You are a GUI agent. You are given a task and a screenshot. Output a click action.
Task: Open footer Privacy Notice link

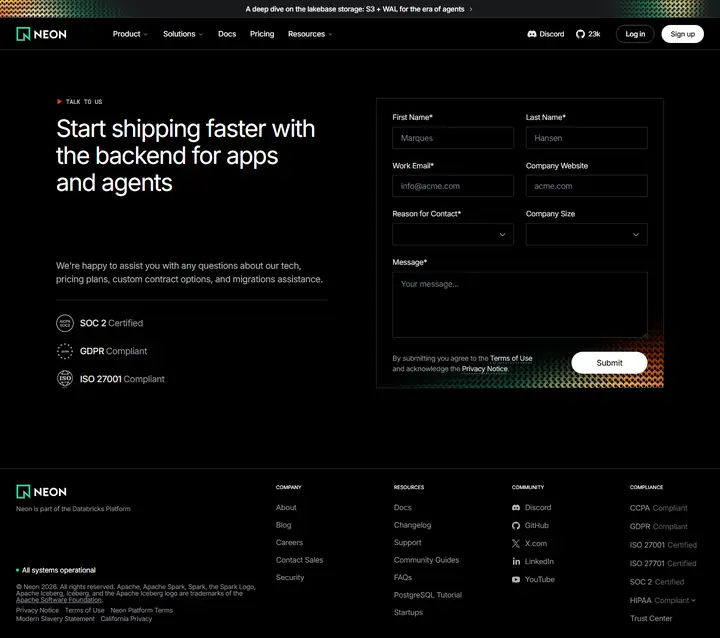click(37, 610)
